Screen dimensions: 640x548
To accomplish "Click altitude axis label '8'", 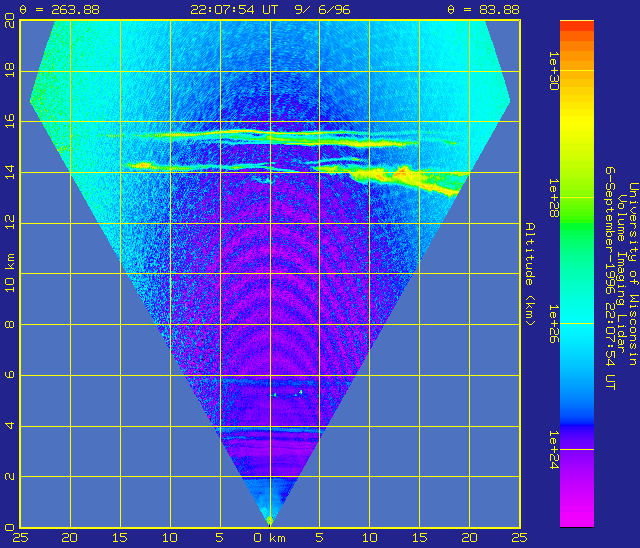I will [x=10, y=324].
